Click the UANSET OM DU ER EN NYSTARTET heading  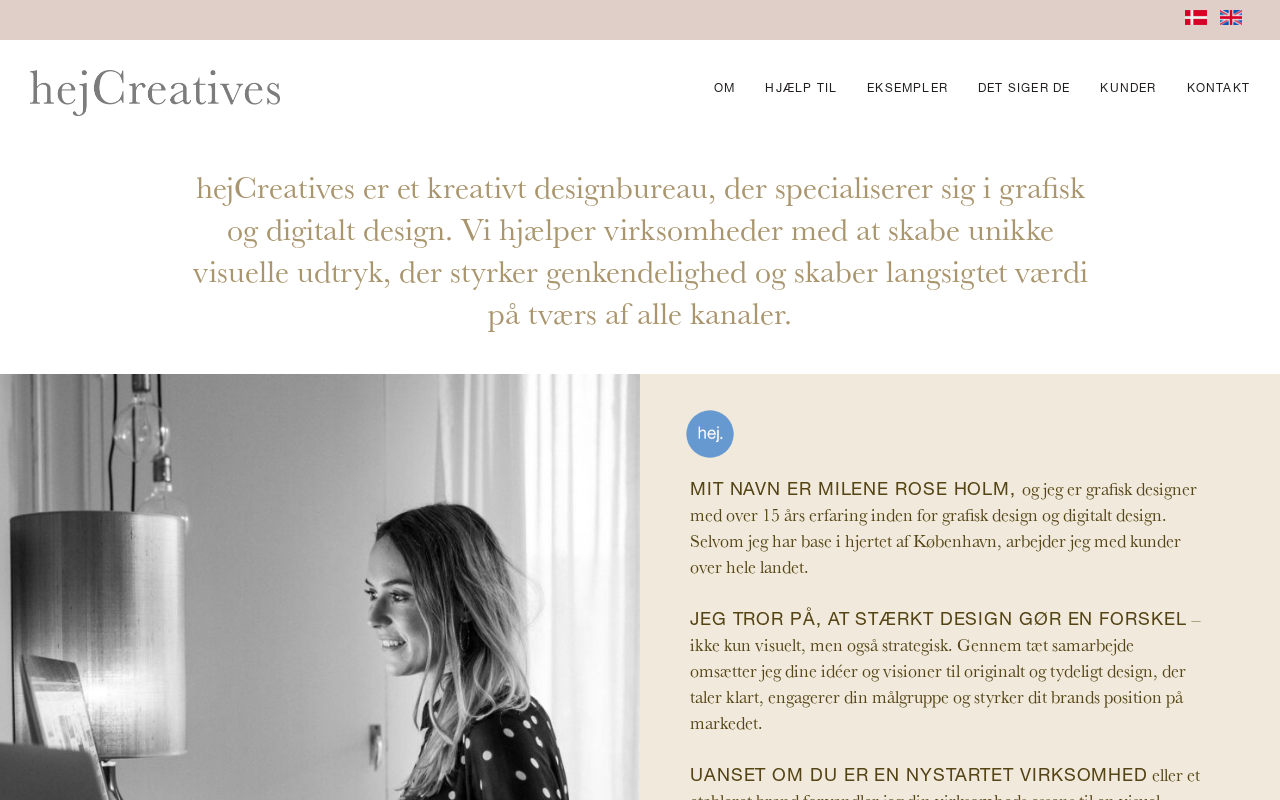click(919, 775)
